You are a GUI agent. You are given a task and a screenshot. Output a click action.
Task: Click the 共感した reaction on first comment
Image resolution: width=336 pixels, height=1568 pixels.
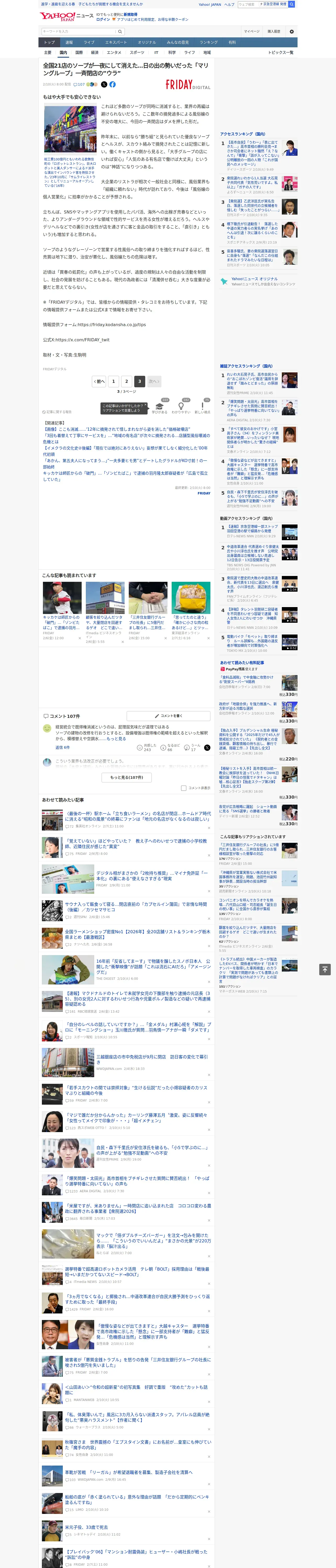pyautogui.click(x=147, y=747)
